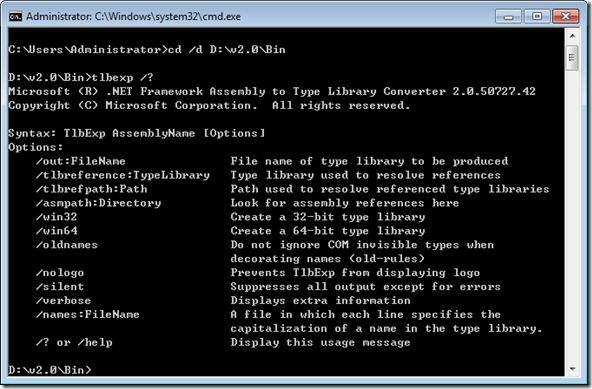Close the Administrator cmd.exe window
Screen dimensions: 592x389
click(x=565, y=17)
